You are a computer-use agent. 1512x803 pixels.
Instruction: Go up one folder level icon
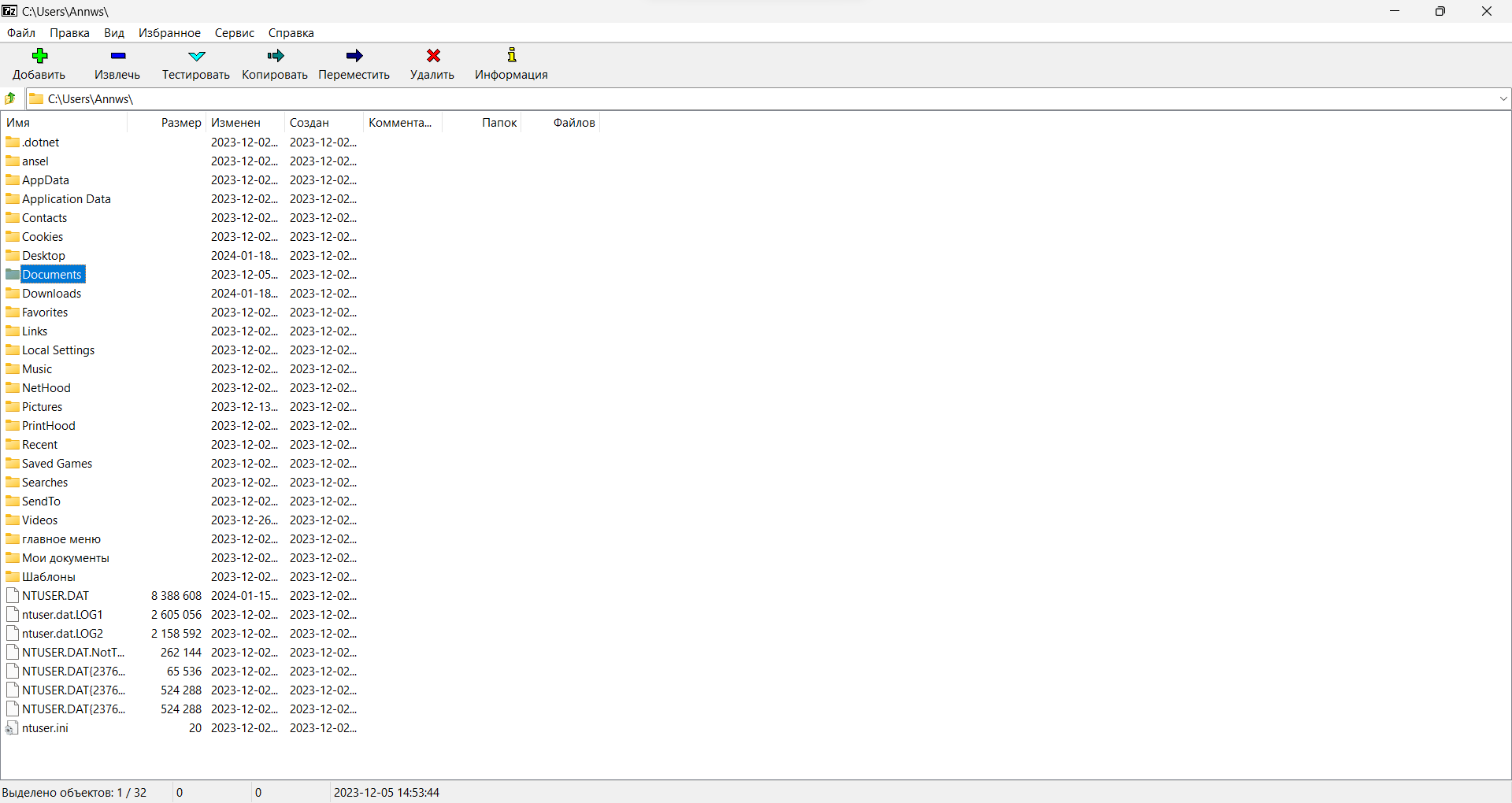(11, 98)
